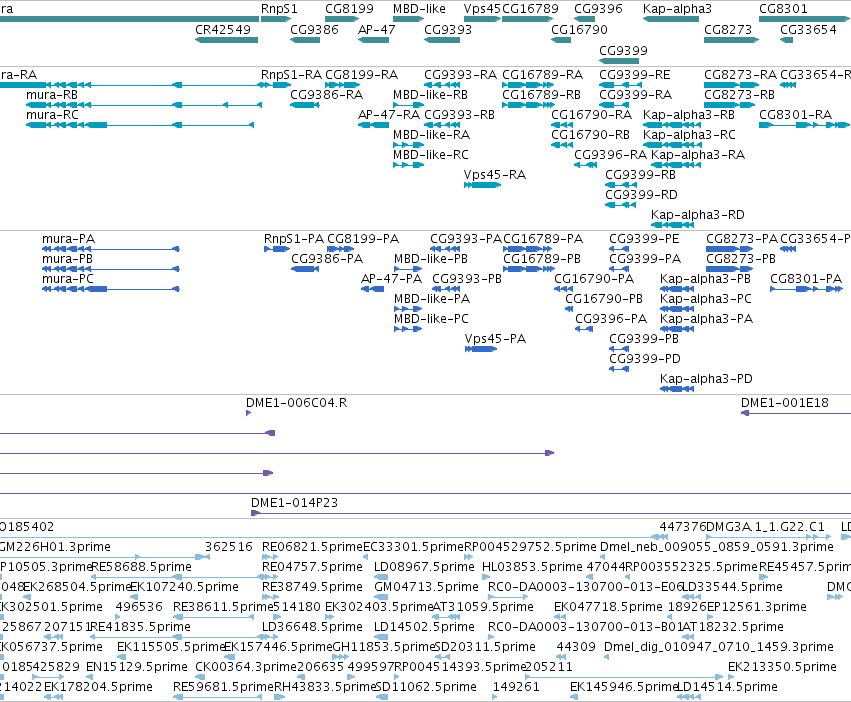This screenshot has height=702, width=851.
Task: Click the Kap-alpha3 gene label
Action: 677,9
